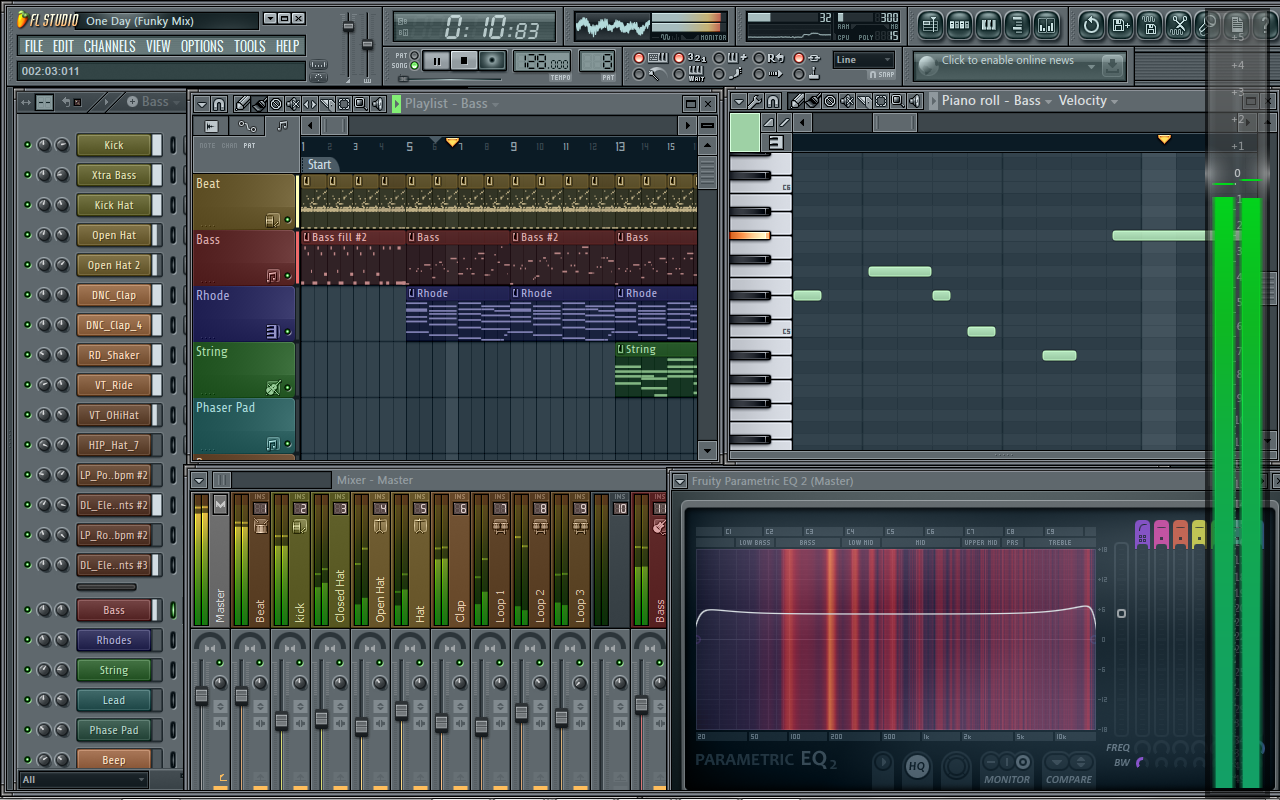1280x800 pixels.
Task: Open the mixer shortcut icon in toolbar
Action: pyautogui.click(x=1046, y=24)
